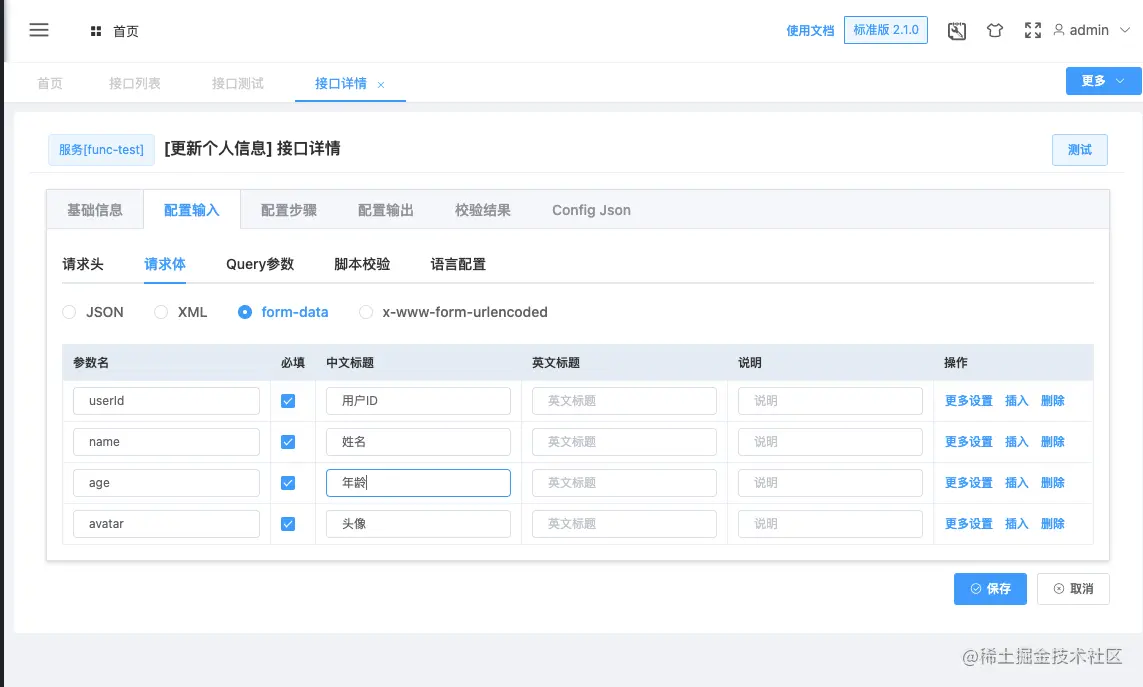Open 更多设置 for userId row
Image resolution: width=1143 pixels, height=687 pixels.
969,401
